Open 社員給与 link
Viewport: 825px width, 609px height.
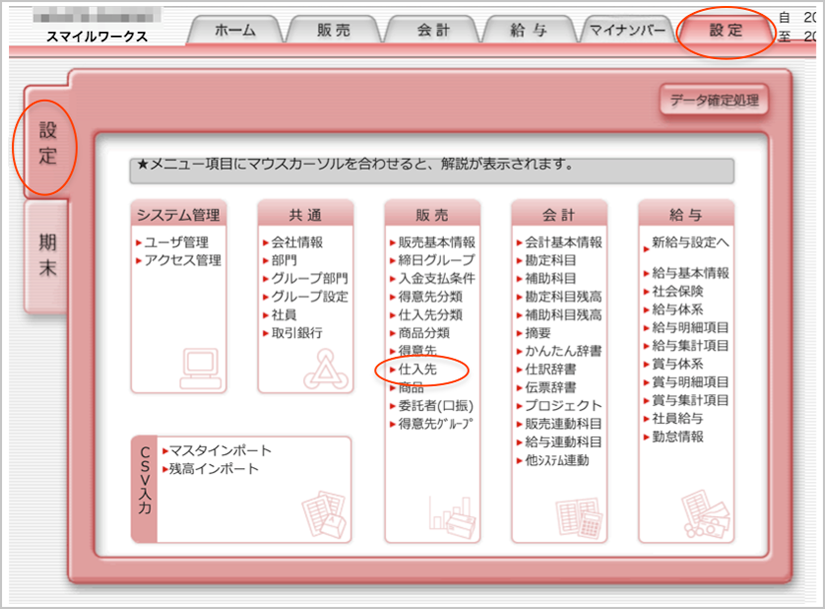pyautogui.click(x=678, y=418)
